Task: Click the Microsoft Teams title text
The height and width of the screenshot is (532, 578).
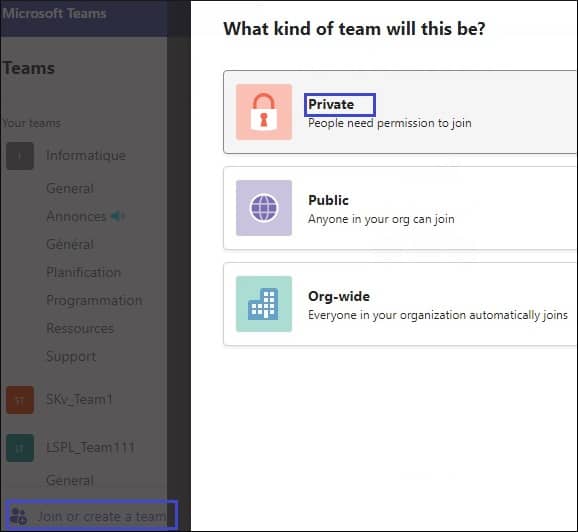Action: point(55,13)
